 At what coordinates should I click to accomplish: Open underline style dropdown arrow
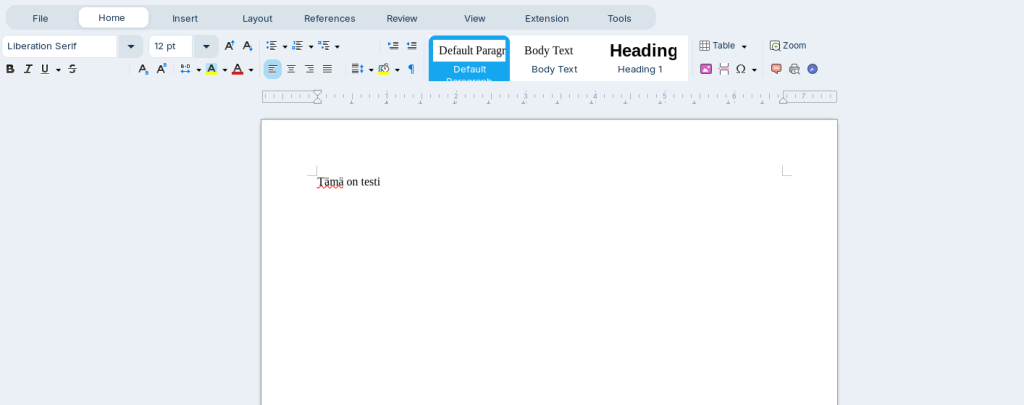point(58,69)
